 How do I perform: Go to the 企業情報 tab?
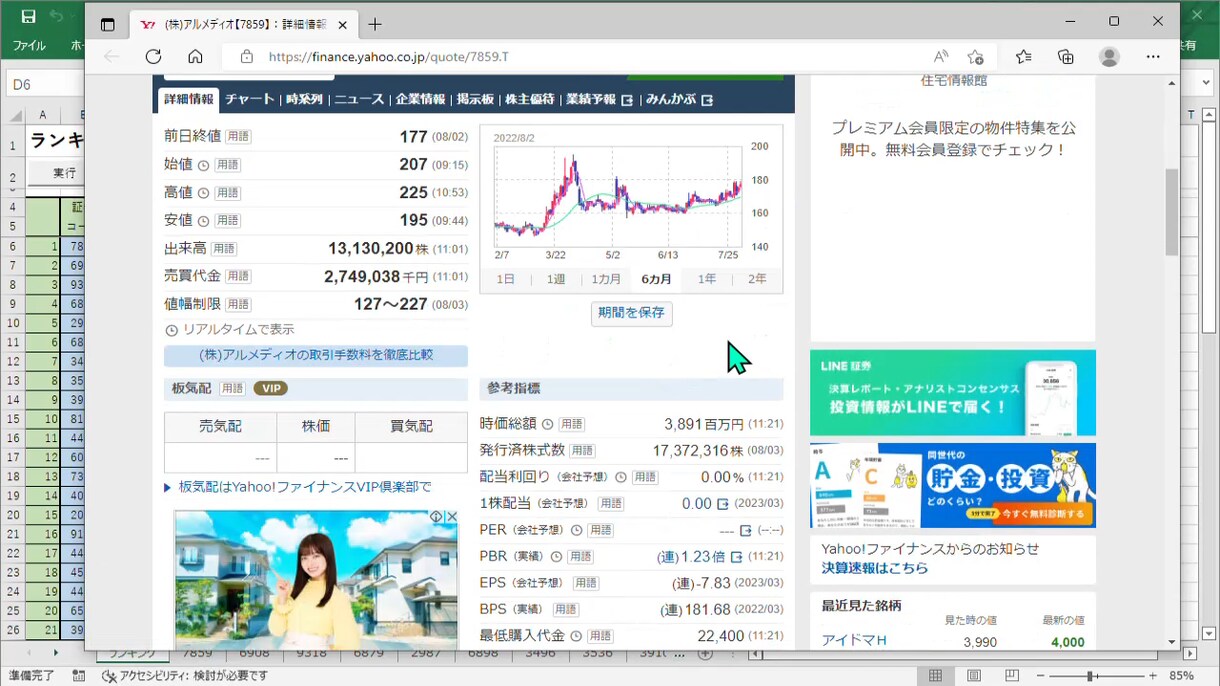pyautogui.click(x=420, y=100)
